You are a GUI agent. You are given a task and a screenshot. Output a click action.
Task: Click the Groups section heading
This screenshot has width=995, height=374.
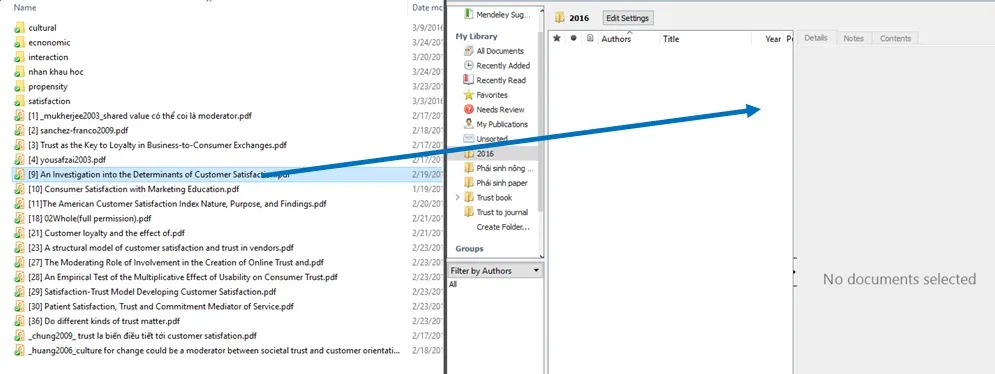[x=469, y=248]
